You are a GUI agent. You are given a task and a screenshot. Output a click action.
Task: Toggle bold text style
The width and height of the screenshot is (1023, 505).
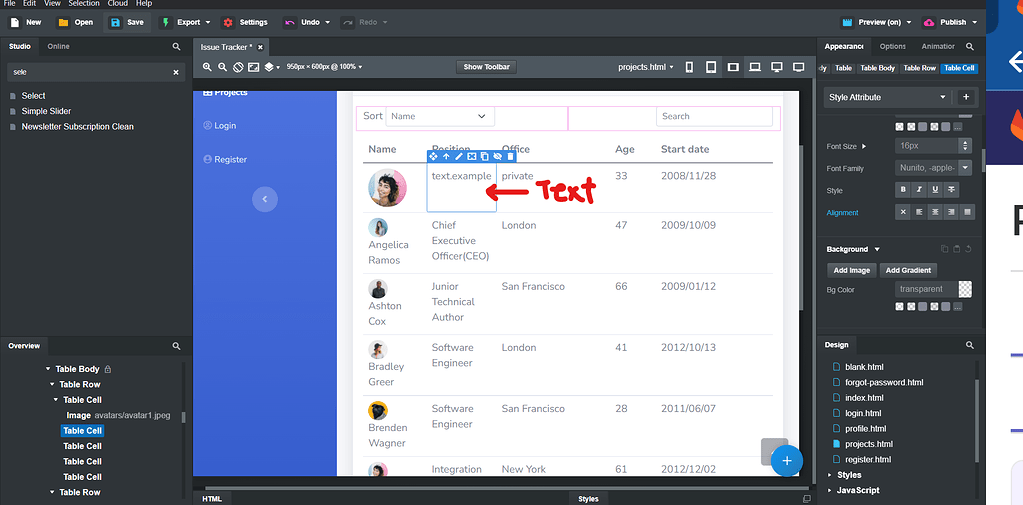point(903,189)
